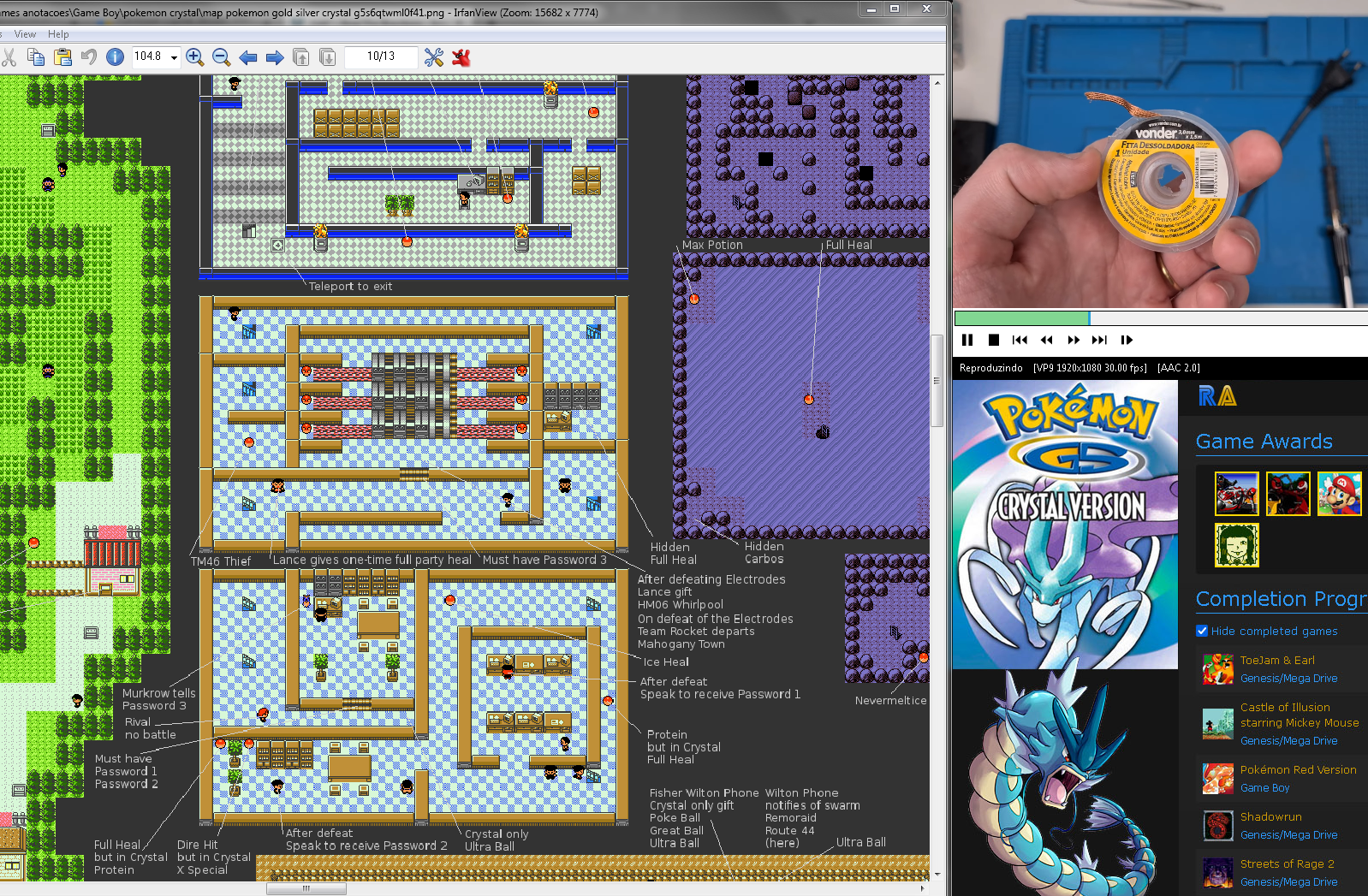Fast forward the video in media player
Image resolution: width=1368 pixels, height=896 pixels.
(1074, 340)
